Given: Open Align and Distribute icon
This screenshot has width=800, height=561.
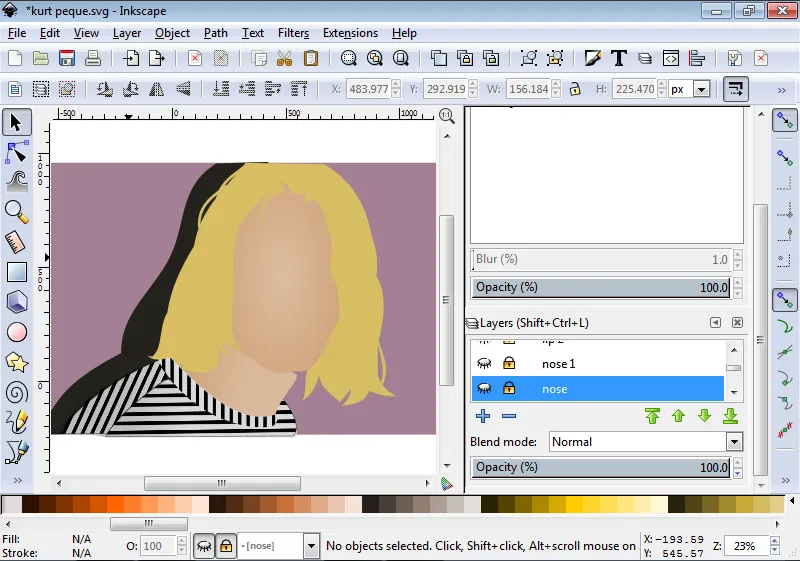Looking at the screenshot, I should click(697, 58).
